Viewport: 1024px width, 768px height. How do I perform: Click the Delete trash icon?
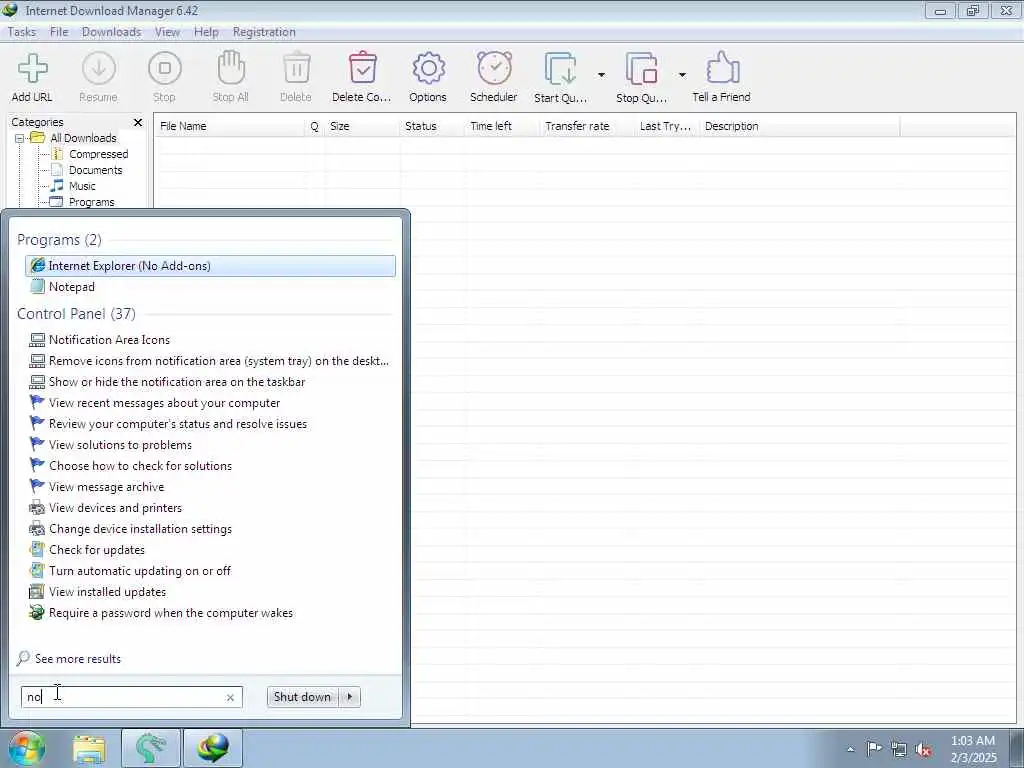pos(296,68)
